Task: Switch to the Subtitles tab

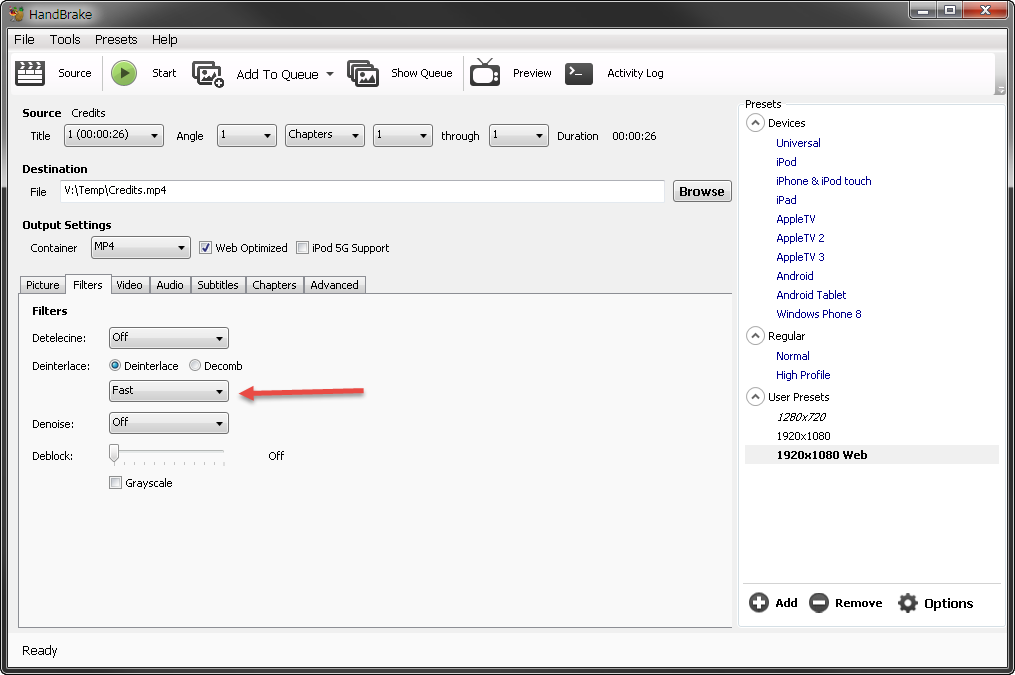Action: 218,285
